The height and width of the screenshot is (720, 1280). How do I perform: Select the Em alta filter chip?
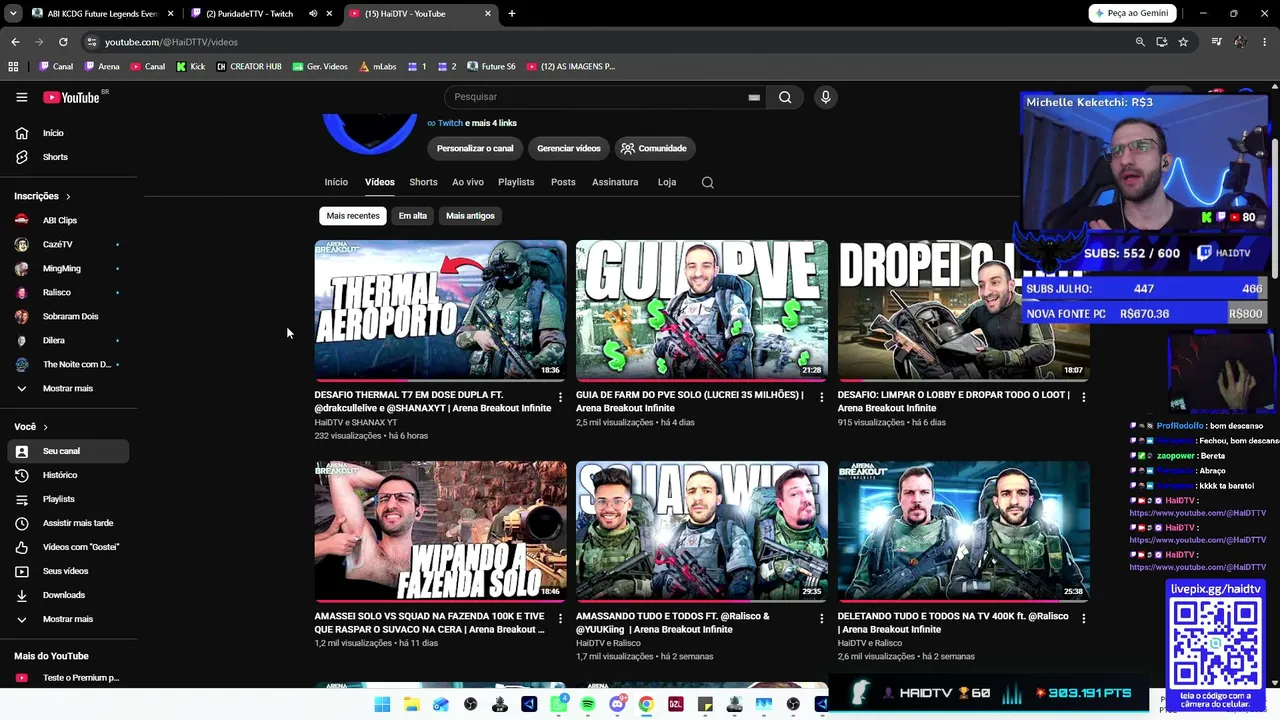412,216
